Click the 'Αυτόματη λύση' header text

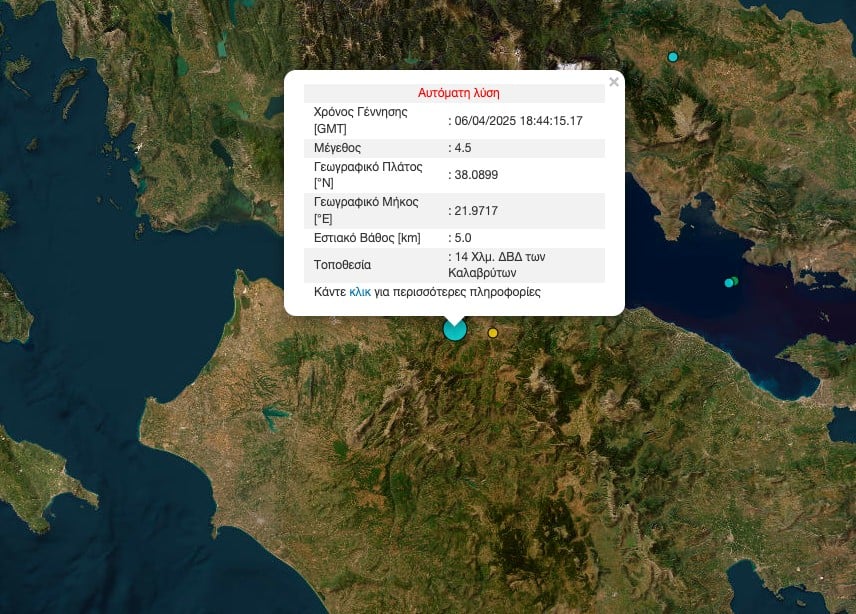pos(459,93)
